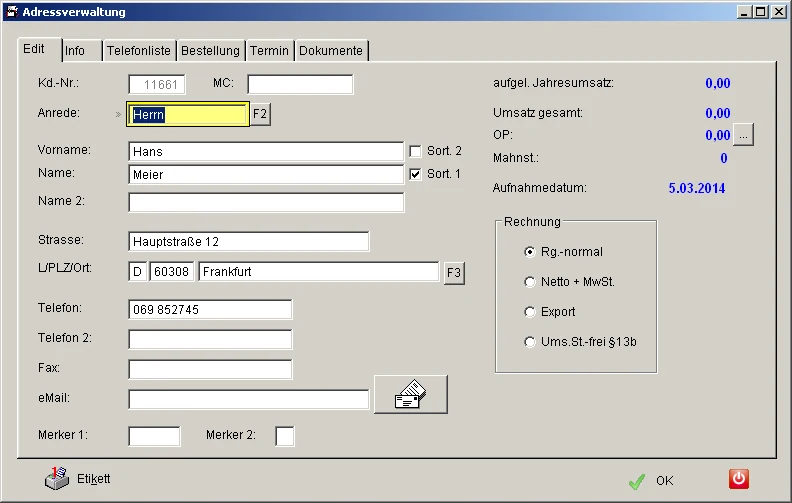Screen dimensions: 792x503
Task: Click the PLZ field 60308
Action: tap(172, 272)
